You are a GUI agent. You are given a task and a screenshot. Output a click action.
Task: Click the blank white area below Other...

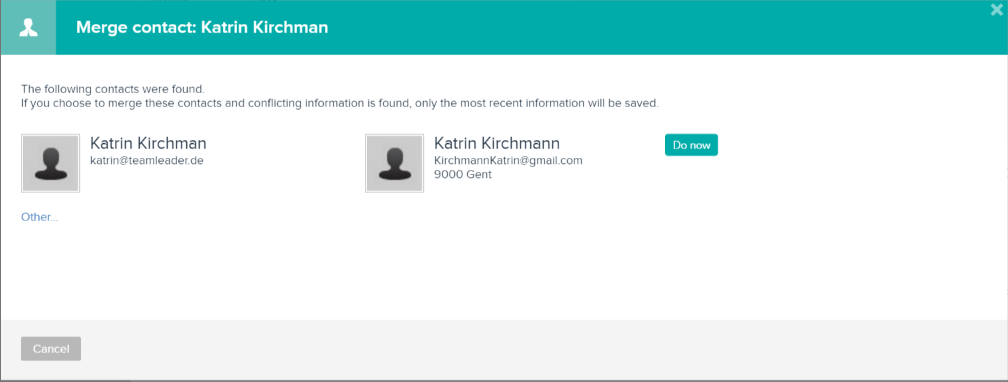pyautogui.click(x=501, y=270)
